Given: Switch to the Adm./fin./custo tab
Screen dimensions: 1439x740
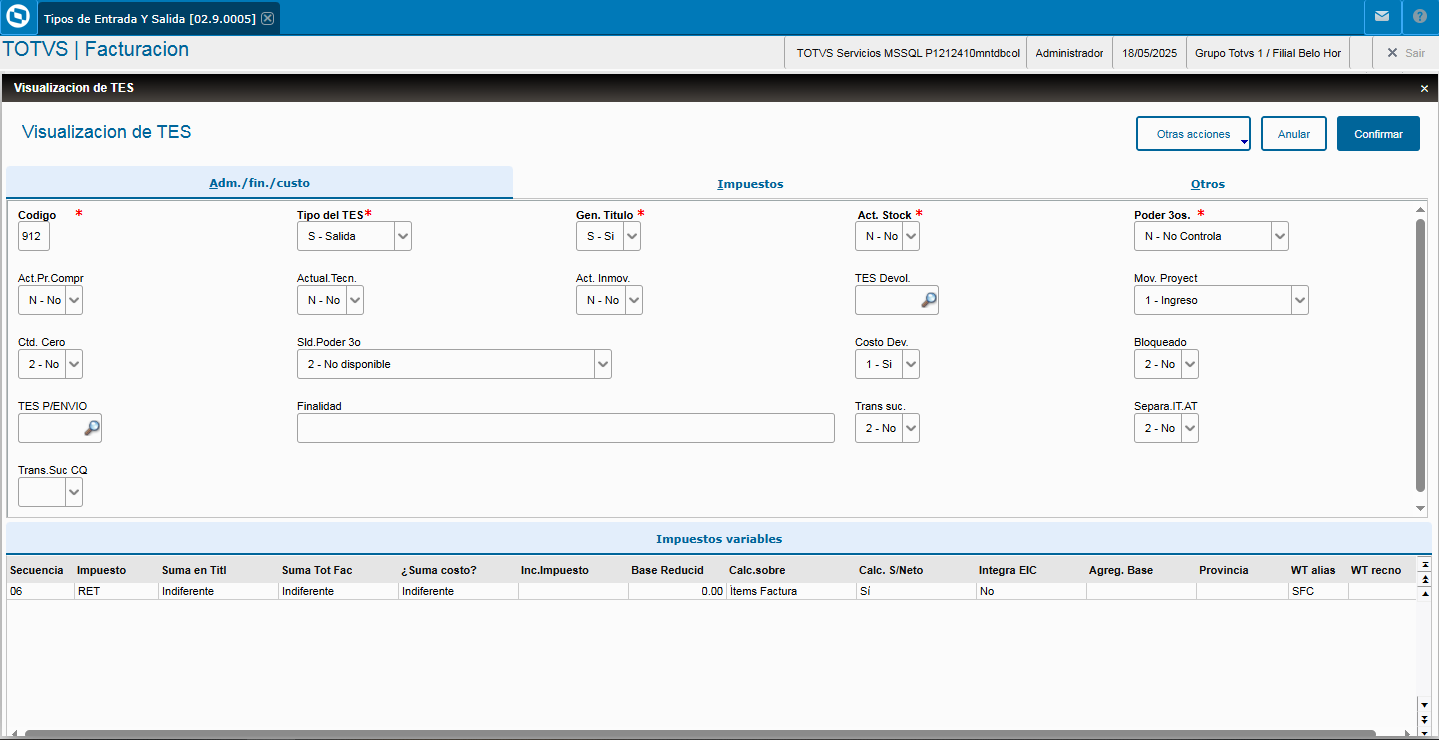Looking at the screenshot, I should point(260,183).
